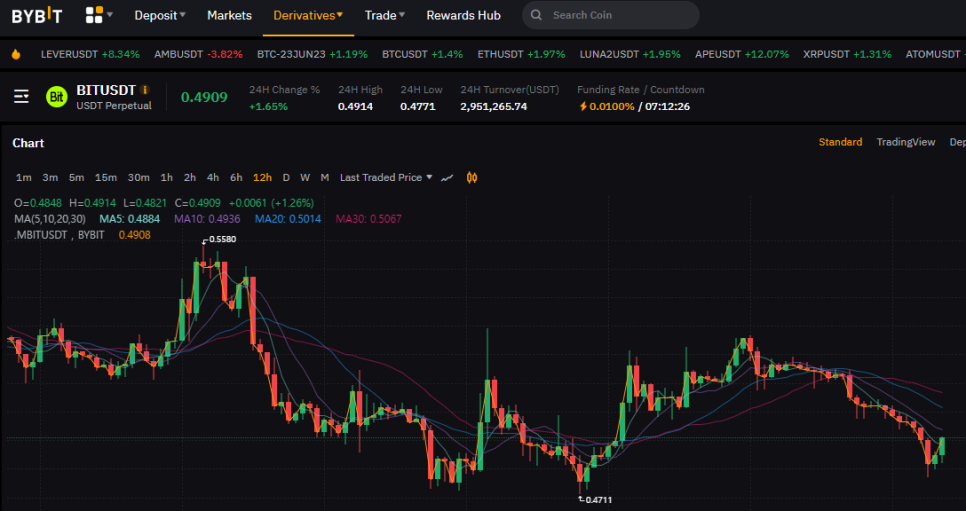Select the weekly W timeframe
The image size is (966, 511).
pos(305,178)
